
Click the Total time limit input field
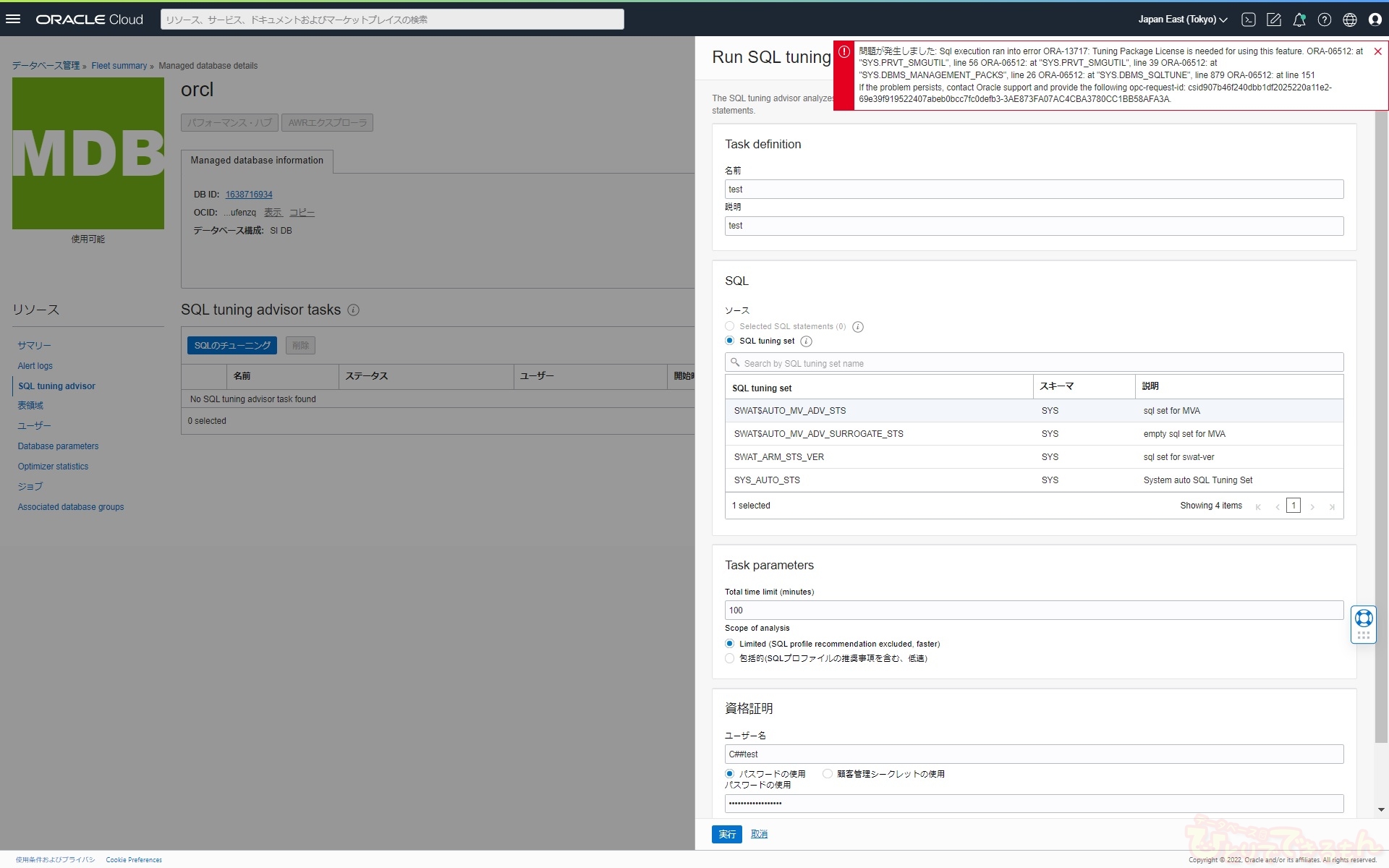tap(1034, 610)
